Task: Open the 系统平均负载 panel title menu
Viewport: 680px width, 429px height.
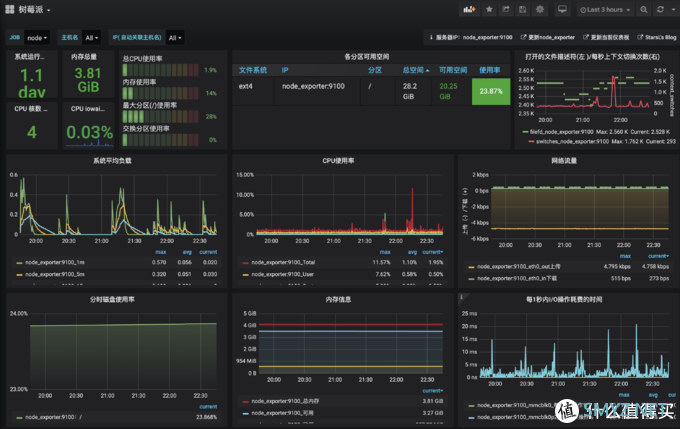Action: coord(112,160)
